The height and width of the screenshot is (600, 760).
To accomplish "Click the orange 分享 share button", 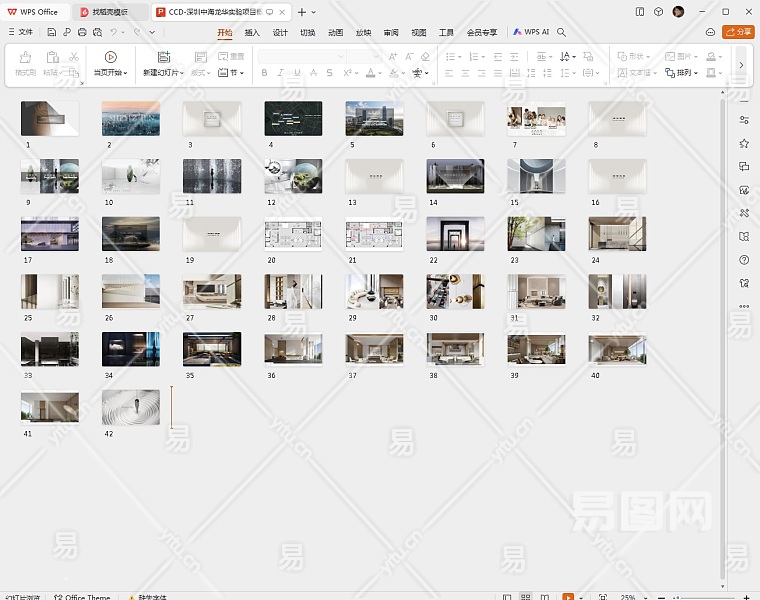I will pyautogui.click(x=740, y=32).
